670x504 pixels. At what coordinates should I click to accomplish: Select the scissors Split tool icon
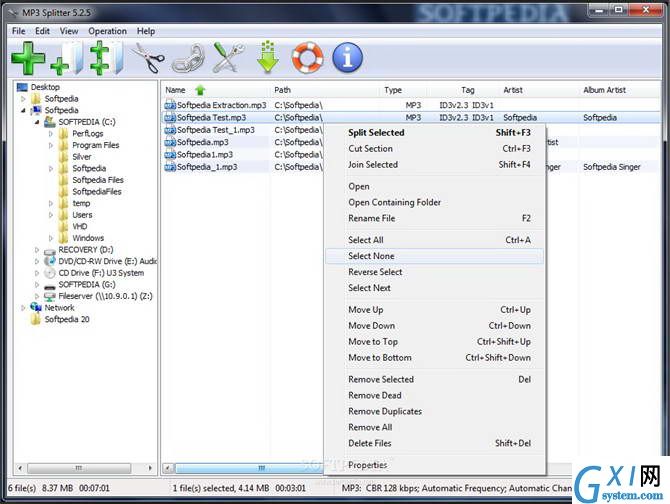[148, 58]
